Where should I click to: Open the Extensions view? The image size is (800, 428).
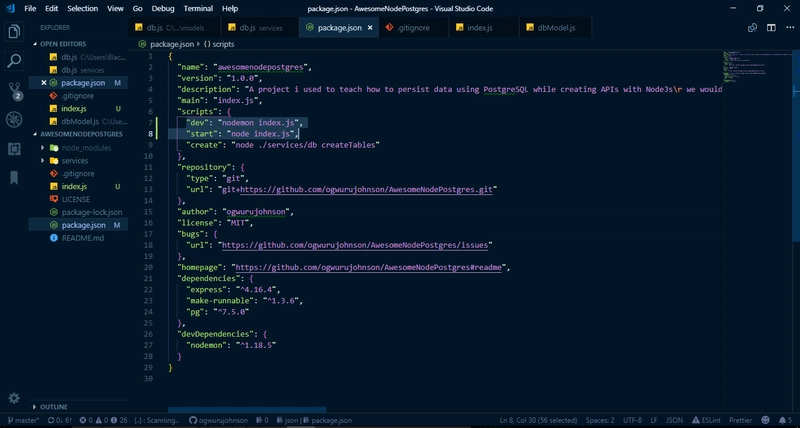pos(14,149)
